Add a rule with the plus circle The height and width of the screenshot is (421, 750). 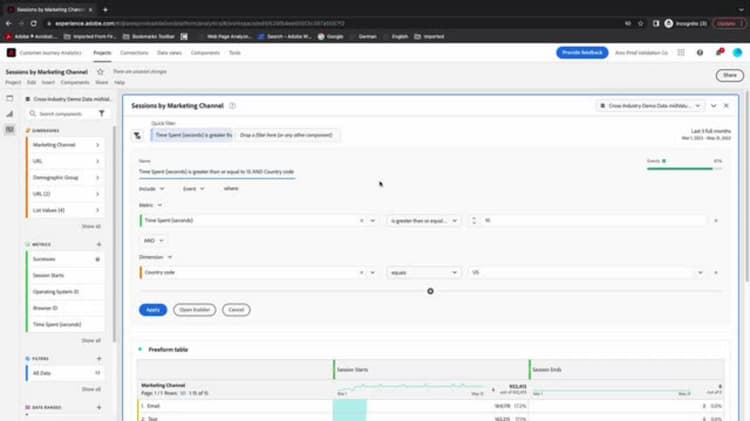[x=430, y=291]
